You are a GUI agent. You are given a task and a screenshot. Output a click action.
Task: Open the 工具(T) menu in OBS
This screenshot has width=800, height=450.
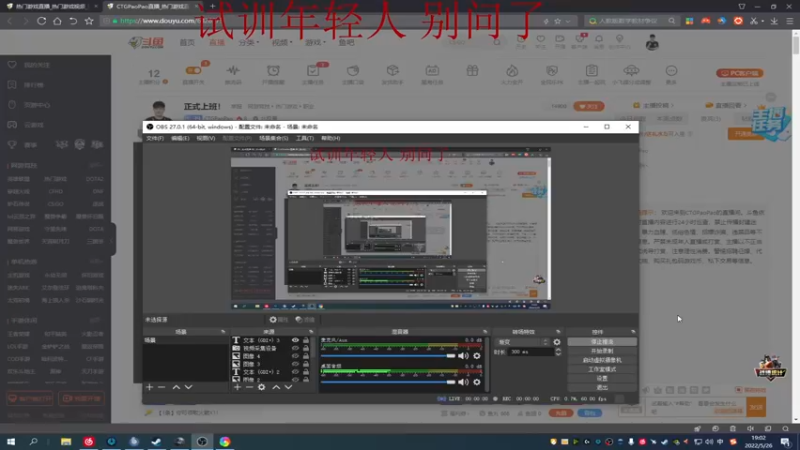[305, 138]
